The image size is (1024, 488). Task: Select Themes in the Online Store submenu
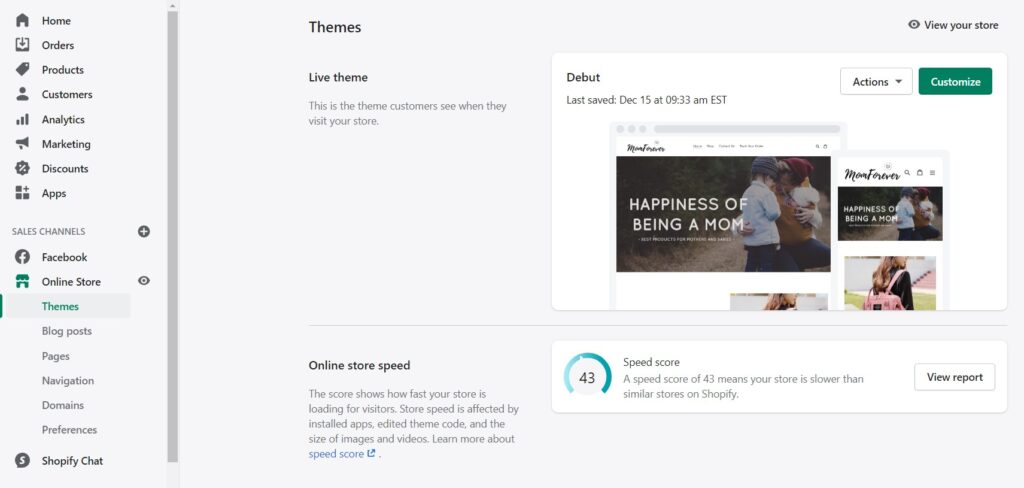pos(60,306)
